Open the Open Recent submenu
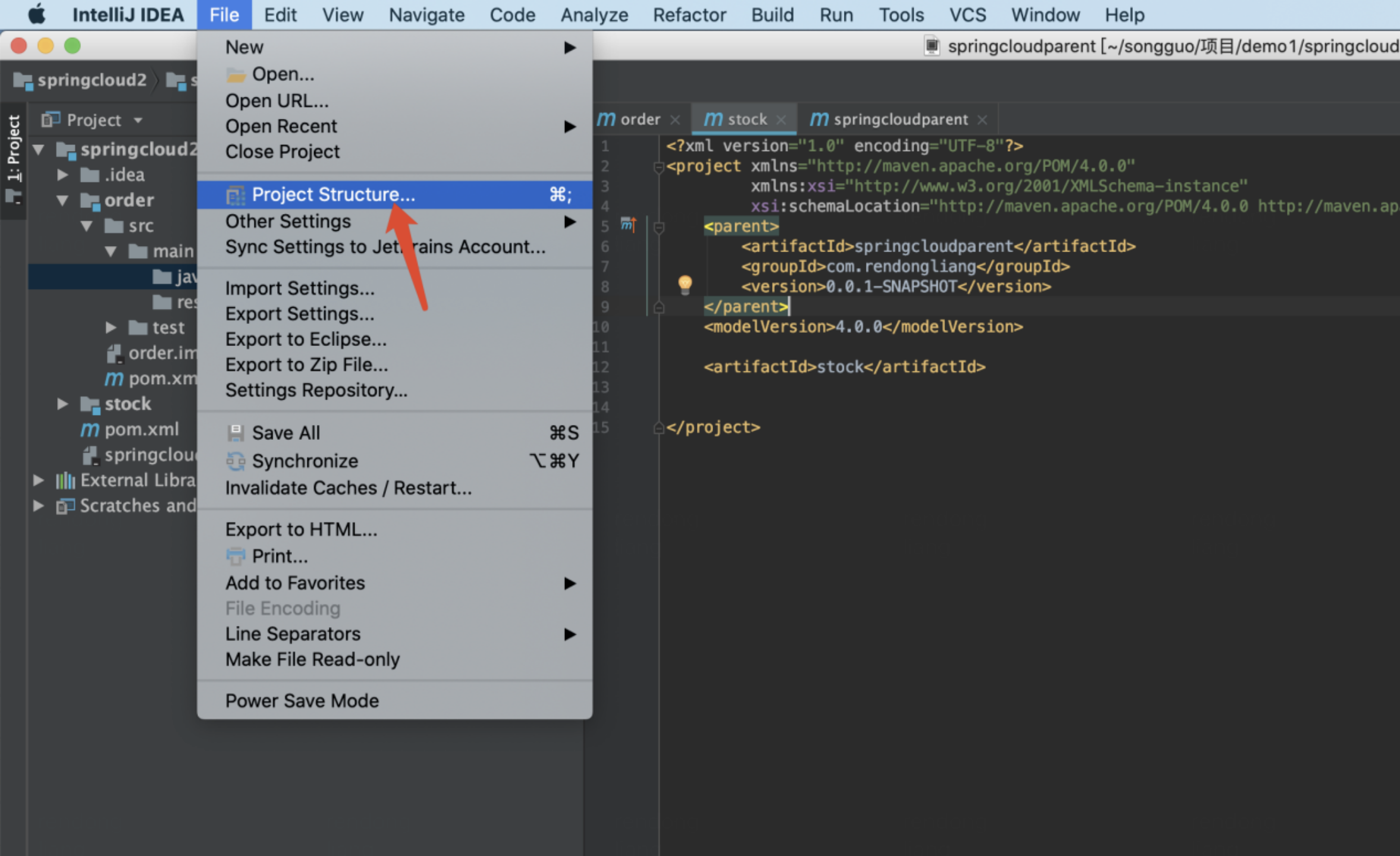 click(394, 127)
